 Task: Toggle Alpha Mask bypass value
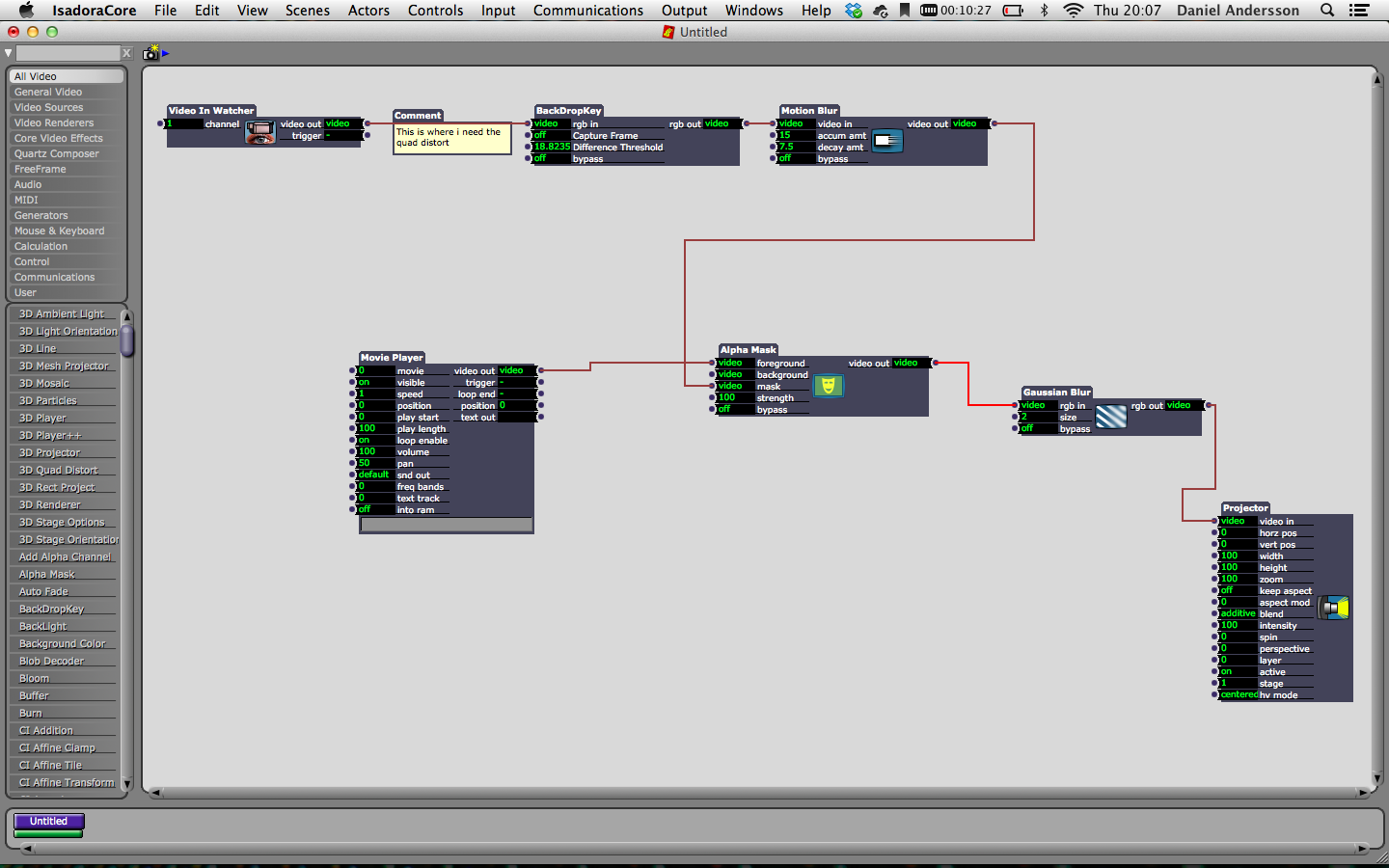click(736, 410)
